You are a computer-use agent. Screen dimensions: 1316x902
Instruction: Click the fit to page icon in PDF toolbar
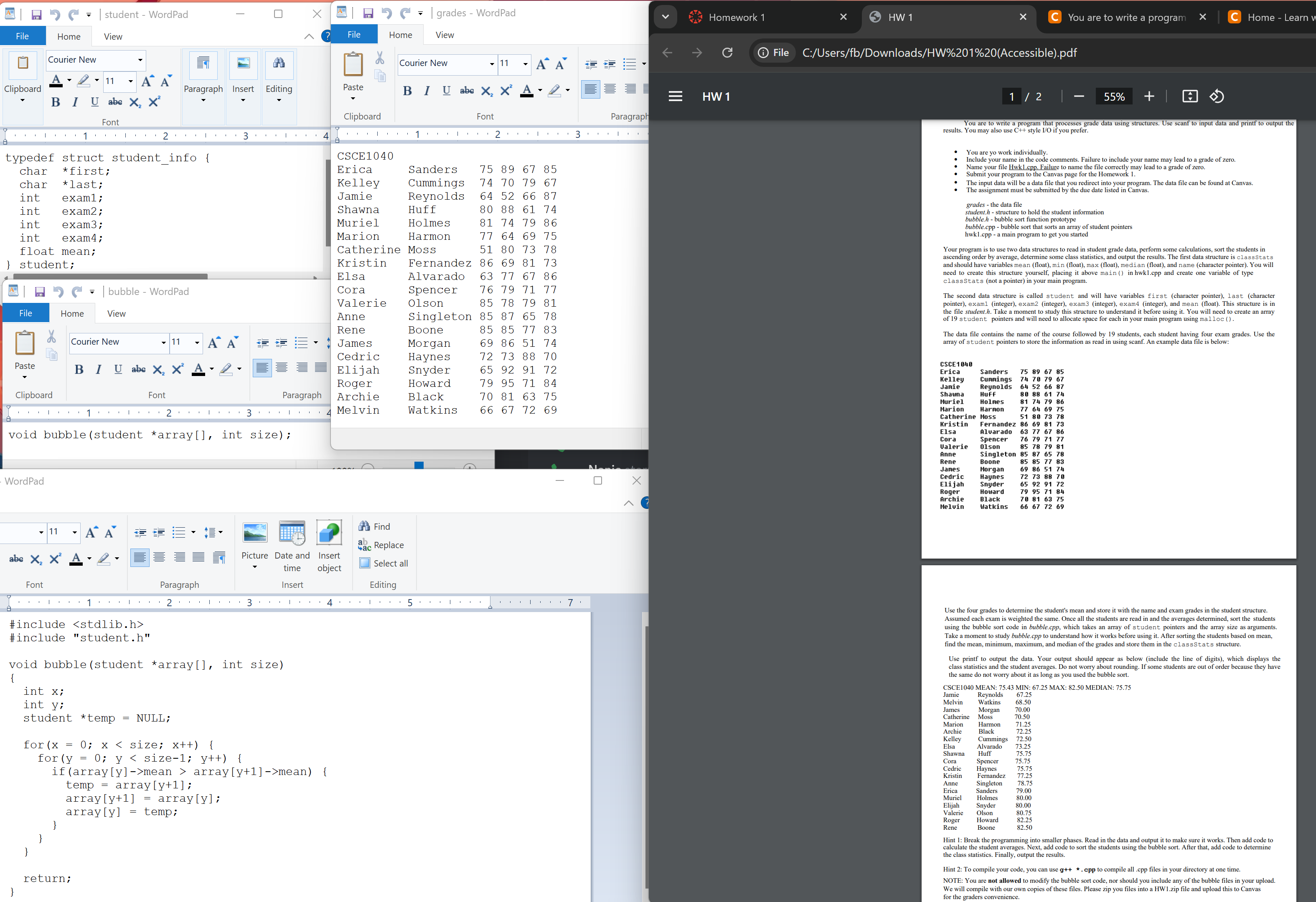(1190, 96)
